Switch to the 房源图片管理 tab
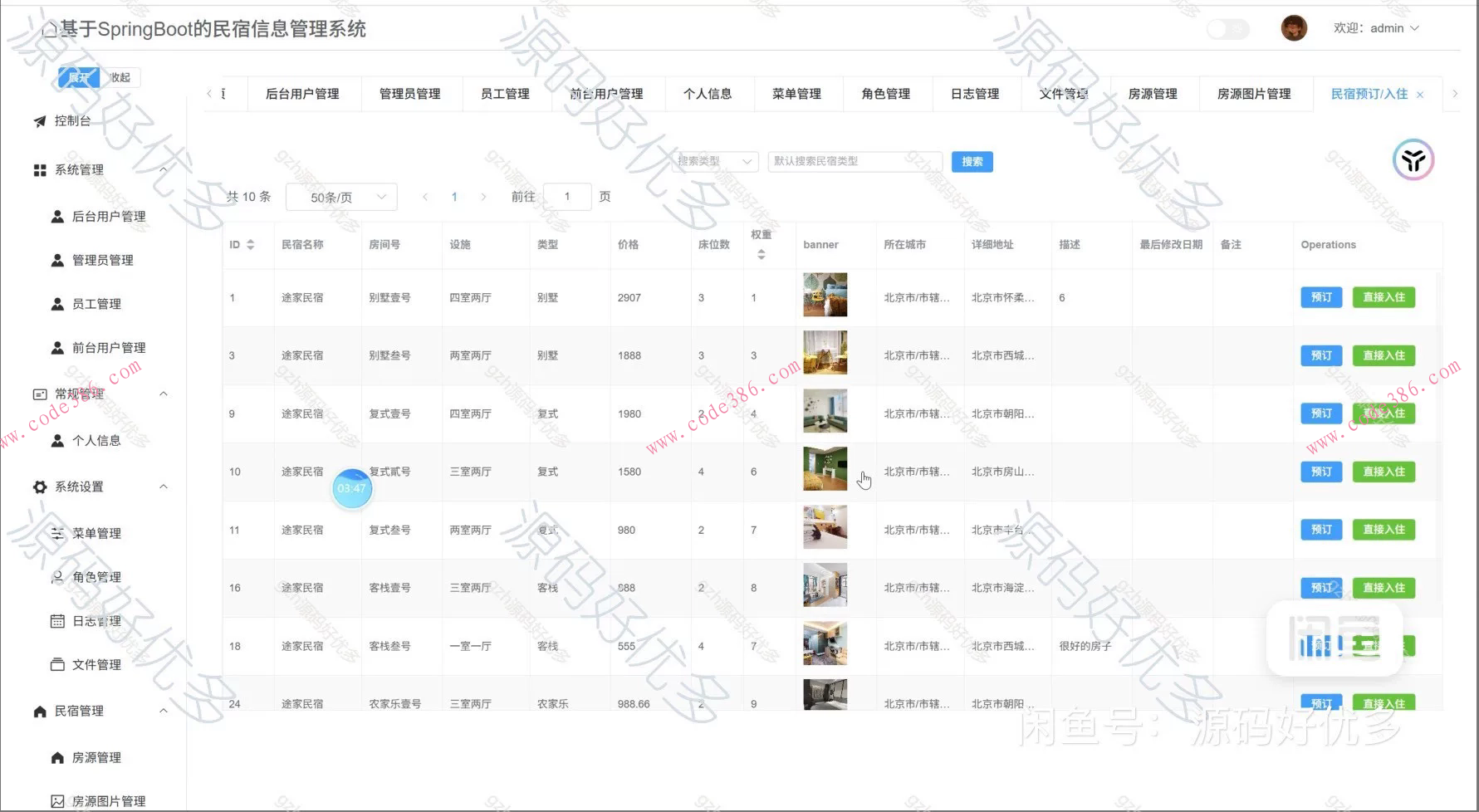Image resolution: width=1479 pixels, height=812 pixels. pyautogui.click(x=1254, y=94)
